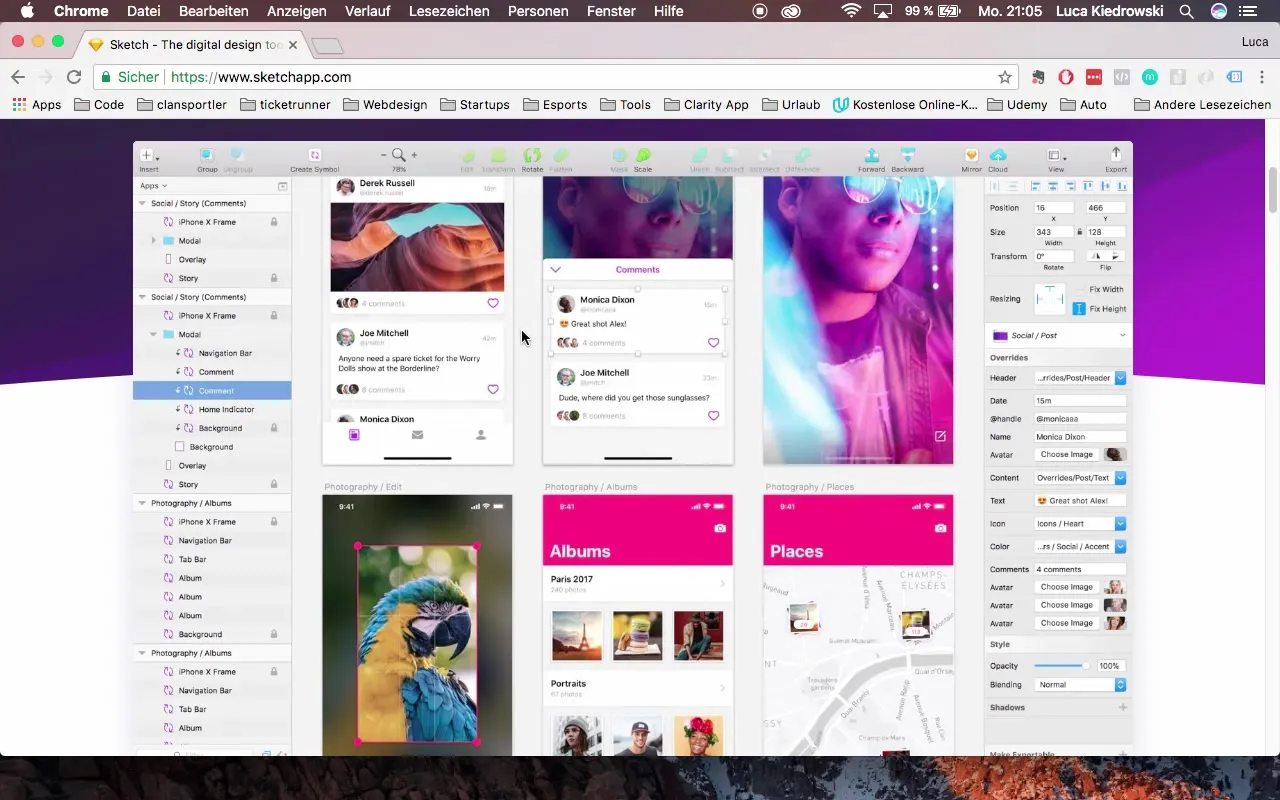Viewport: 1280px width, 800px height.
Task: Toggle Fix Width resizing option
Action: pos(1080,290)
